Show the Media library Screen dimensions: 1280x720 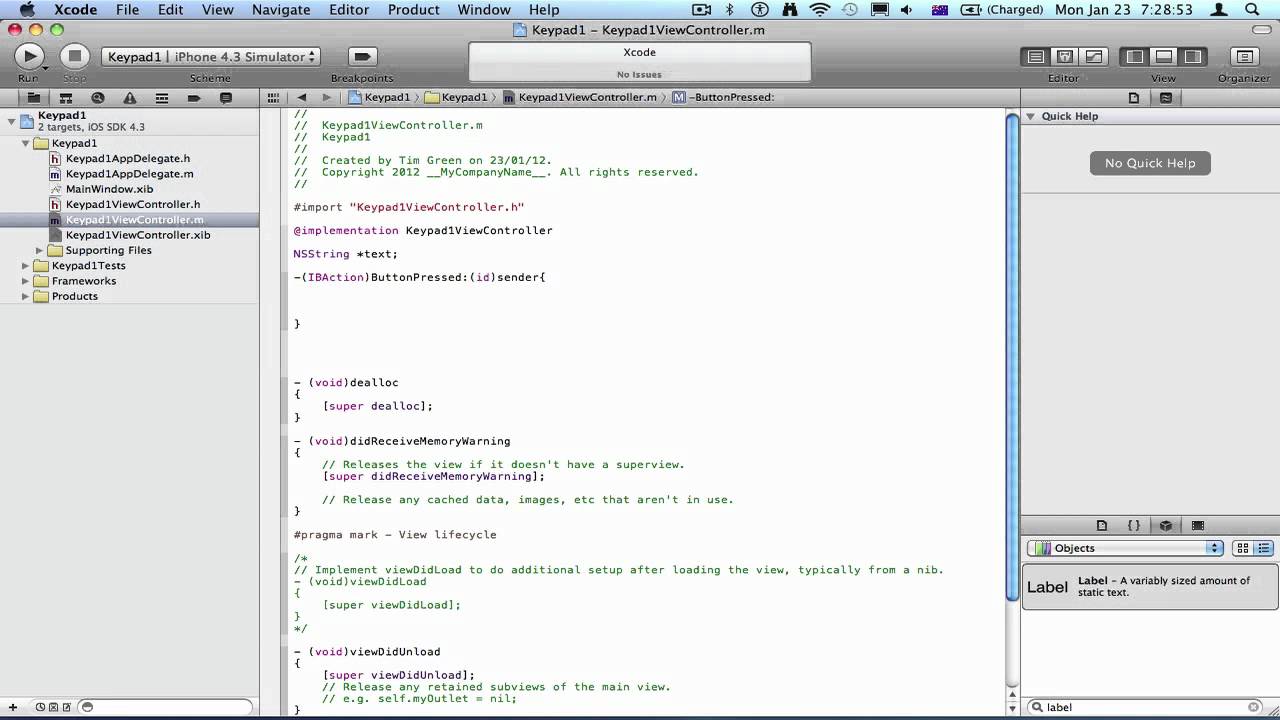tap(1198, 526)
